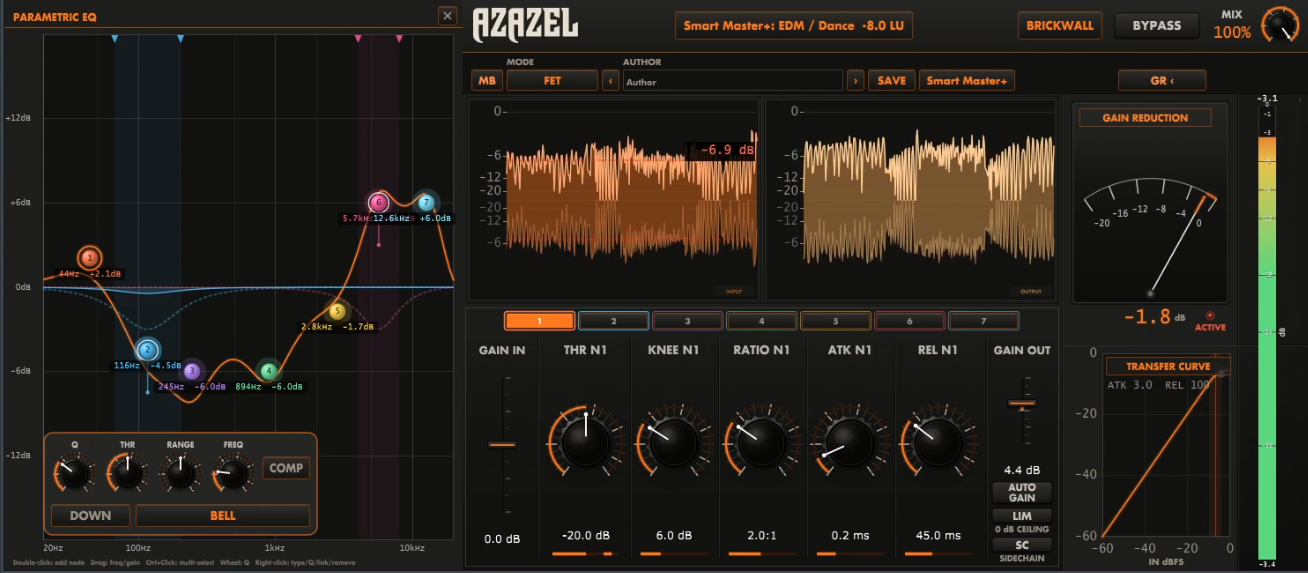
Task: Click the THR N1 knob
Action: 584,441
